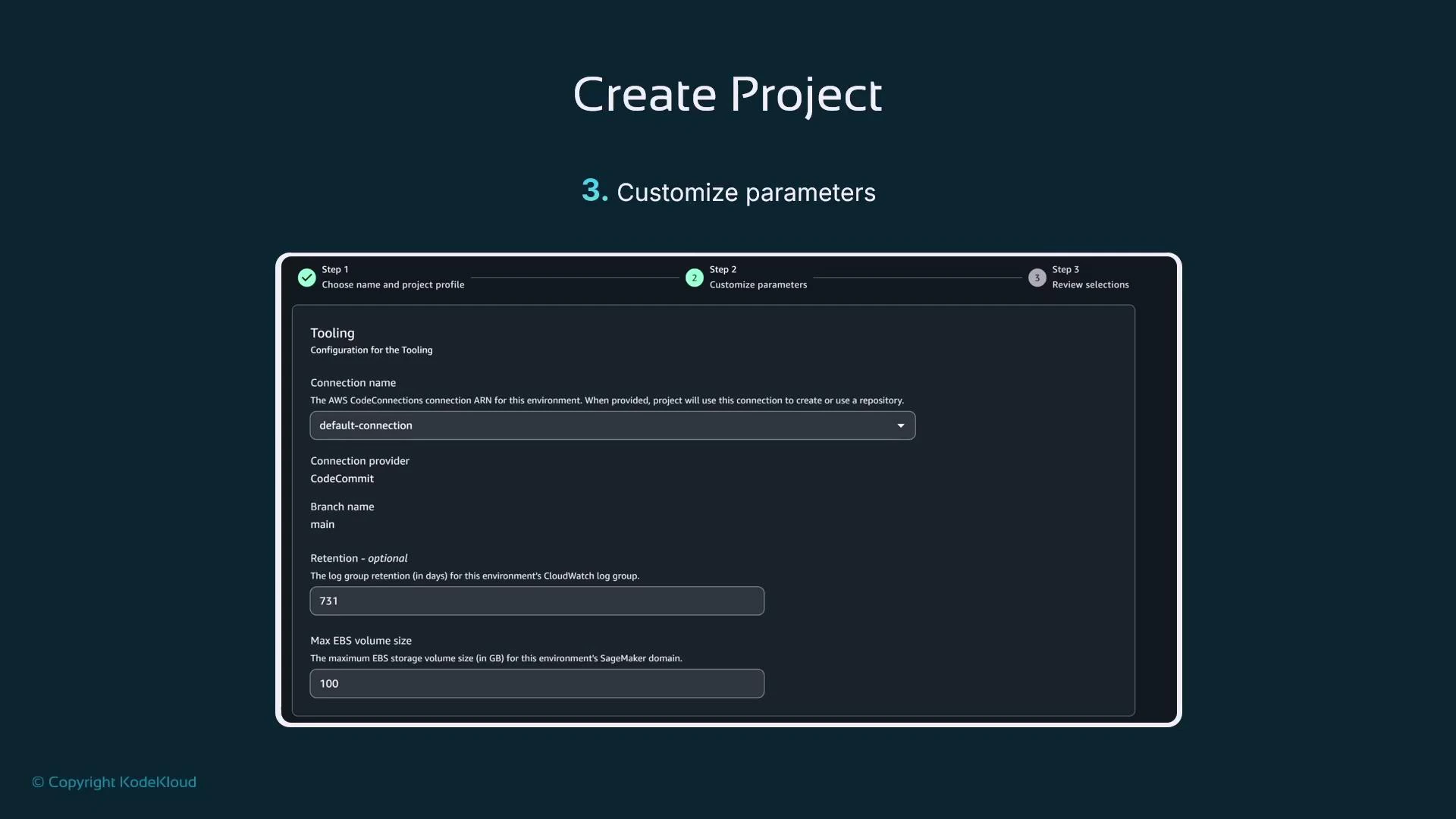The width and height of the screenshot is (1456, 819).
Task: Click the Copyright KodeKloud link
Action: [x=113, y=782]
